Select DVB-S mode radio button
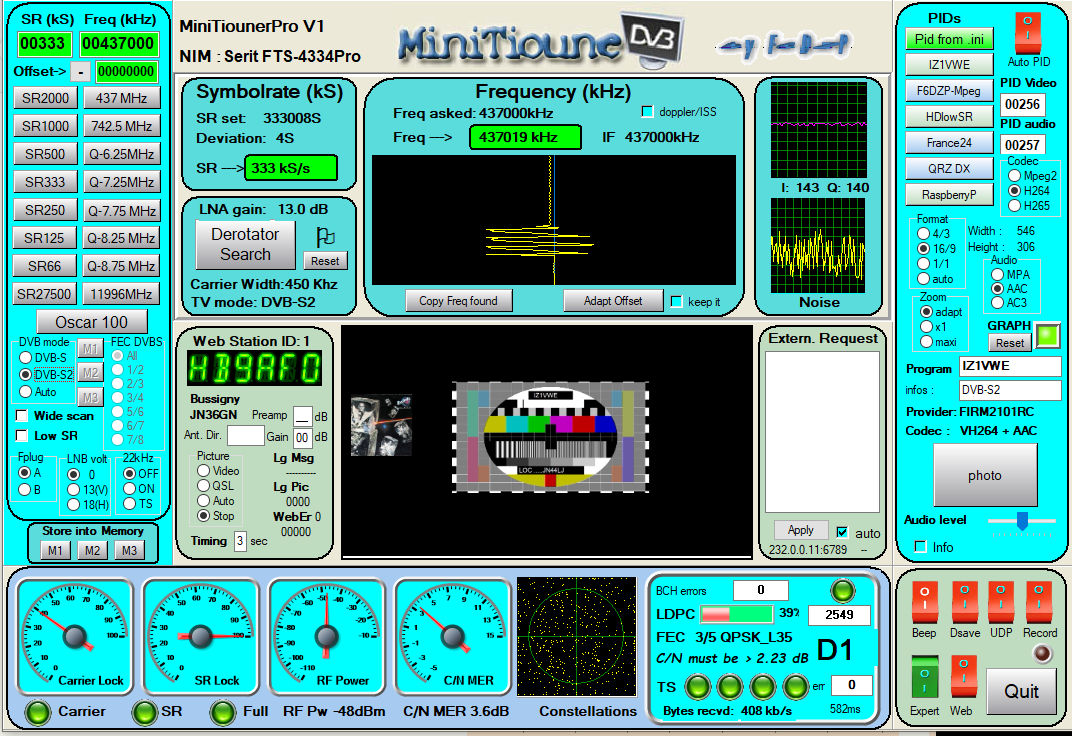Viewport: 1072px width, 736px height. coord(25,357)
